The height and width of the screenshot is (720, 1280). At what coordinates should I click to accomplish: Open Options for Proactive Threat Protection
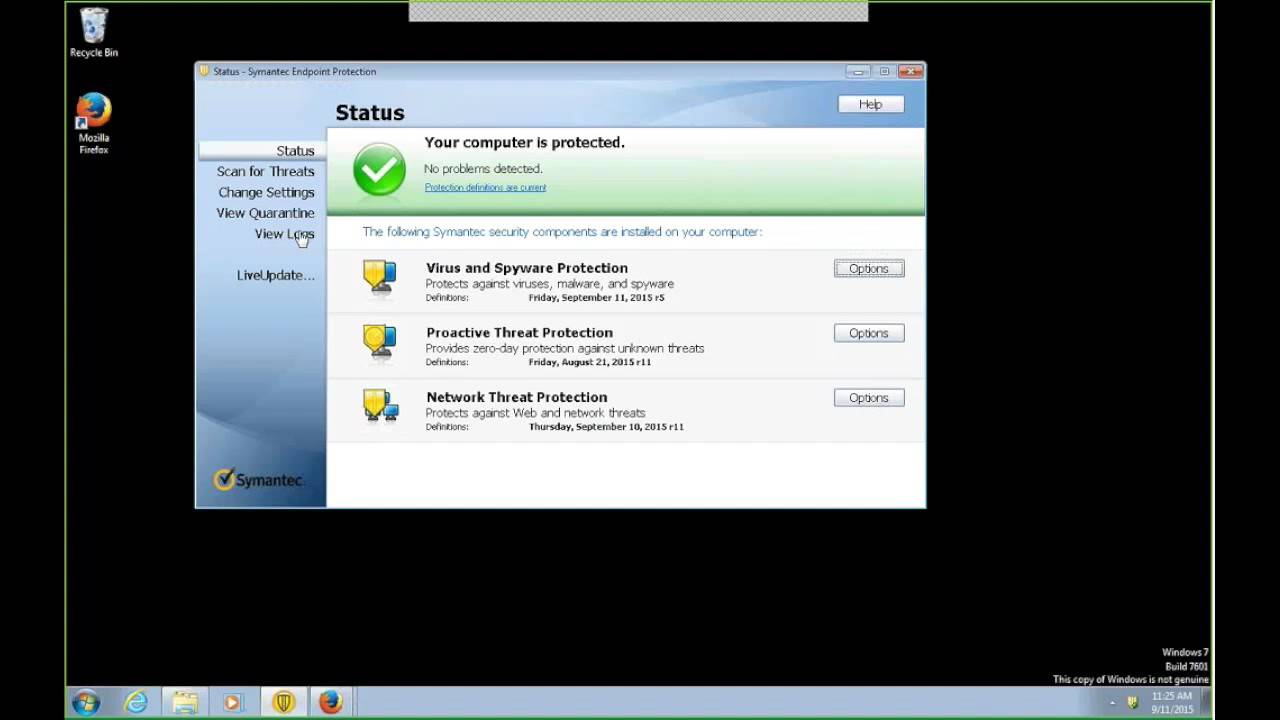coord(869,333)
